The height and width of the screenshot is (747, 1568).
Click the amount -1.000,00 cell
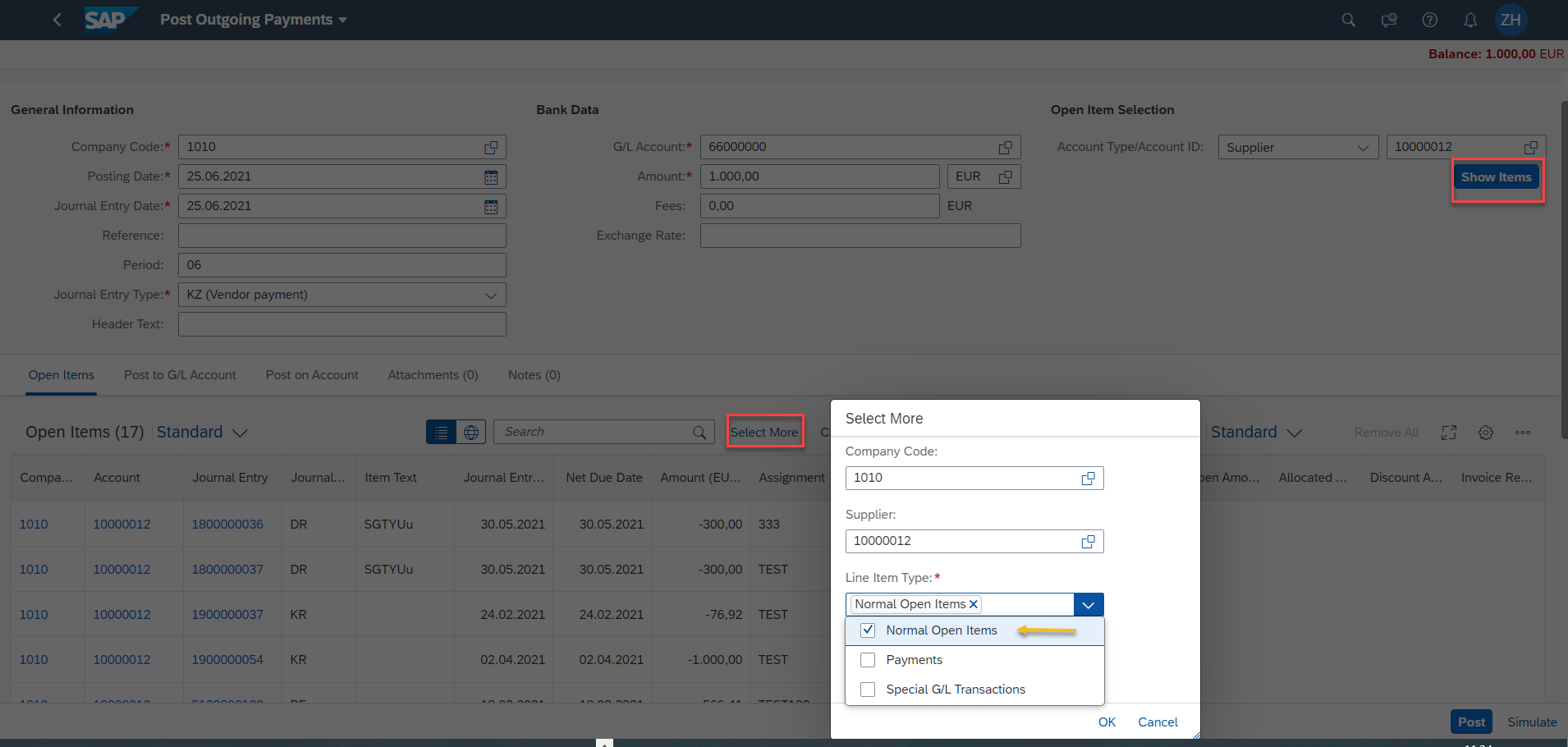[715, 660]
